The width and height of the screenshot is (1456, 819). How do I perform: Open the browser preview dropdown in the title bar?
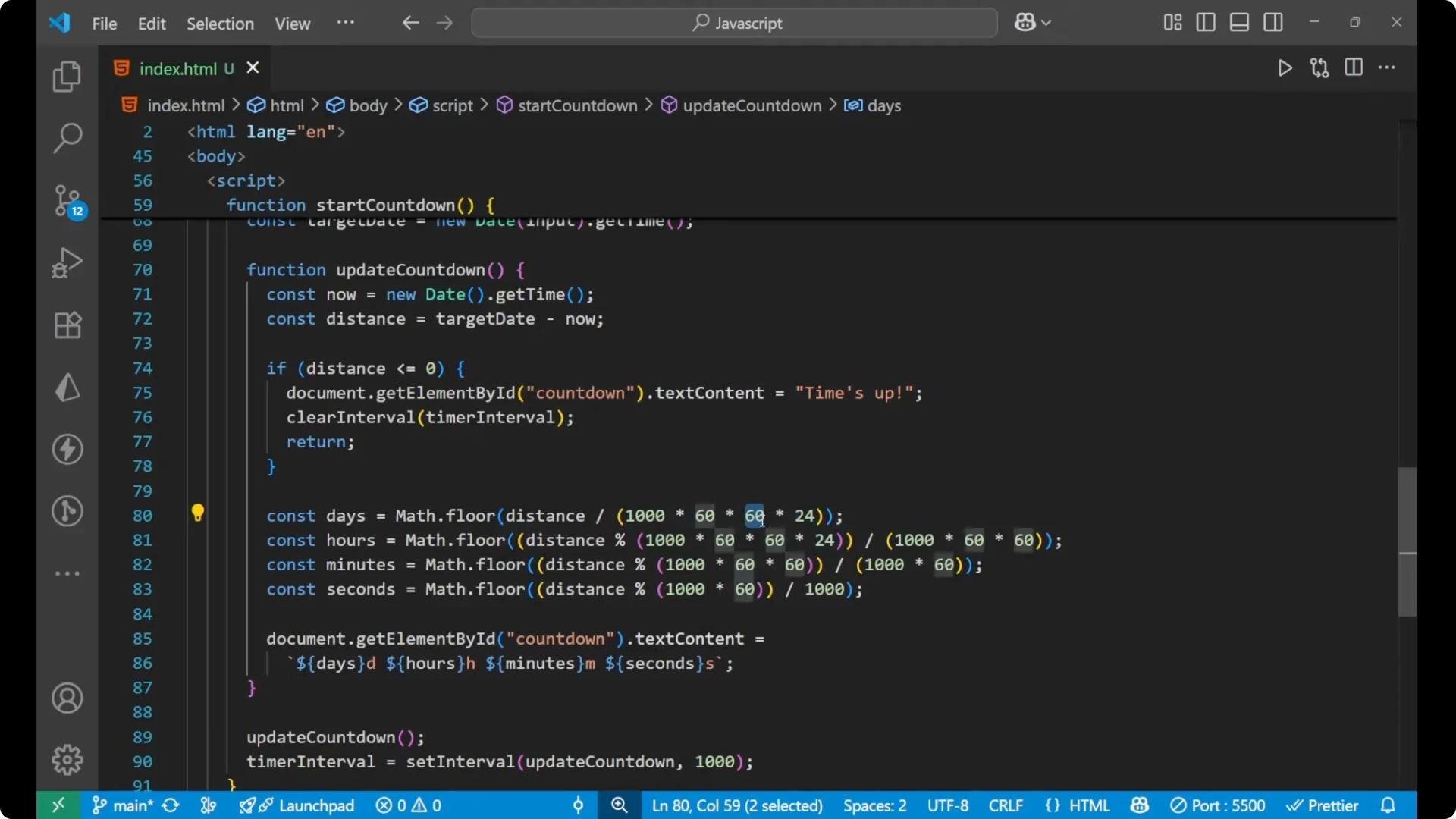click(1033, 22)
